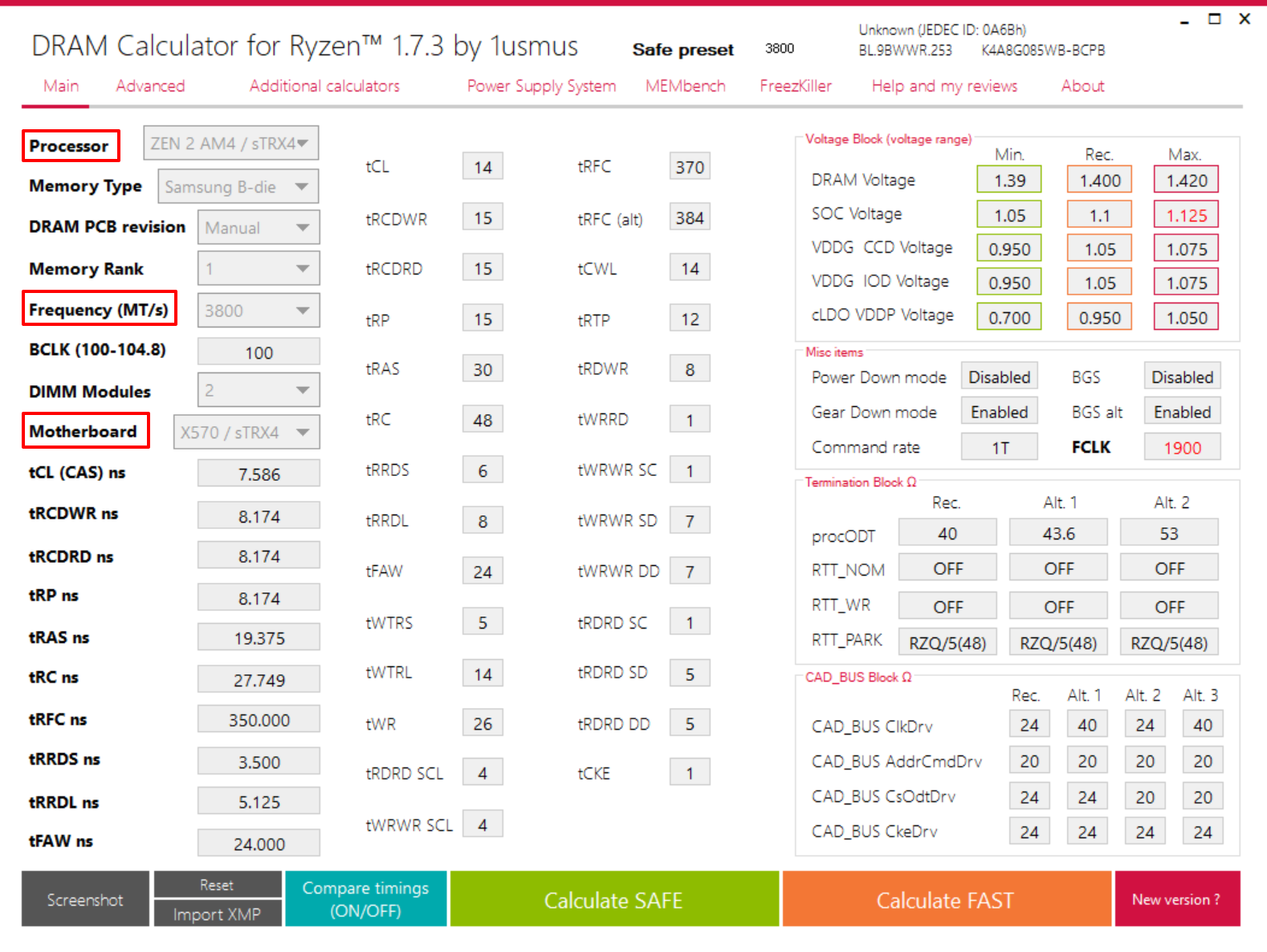Click the K4A8G085WB-BCPB chip label

1043,50
